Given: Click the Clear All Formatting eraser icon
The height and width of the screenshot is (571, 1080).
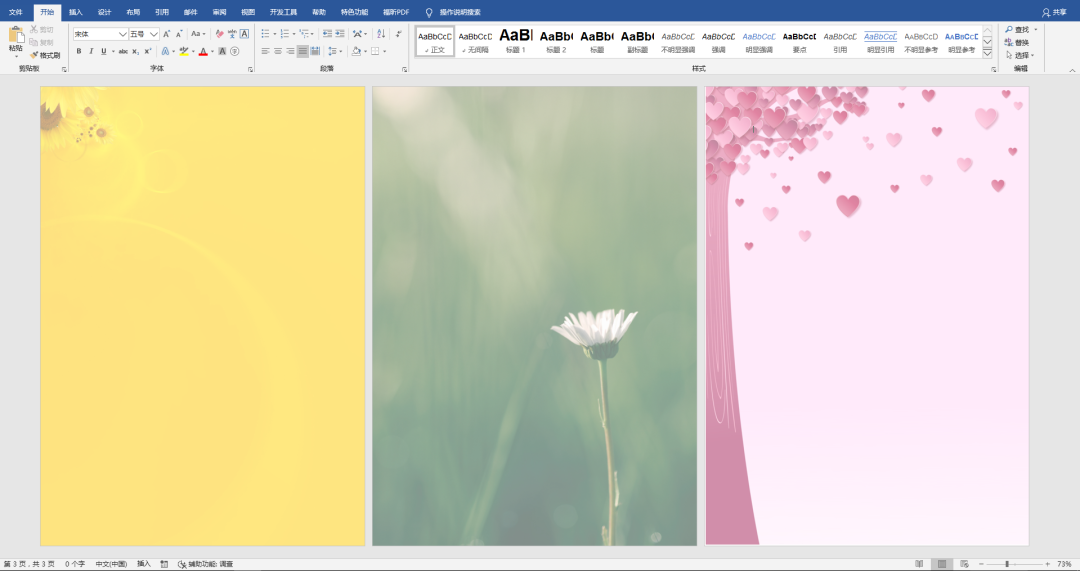Looking at the screenshot, I should (x=220, y=34).
